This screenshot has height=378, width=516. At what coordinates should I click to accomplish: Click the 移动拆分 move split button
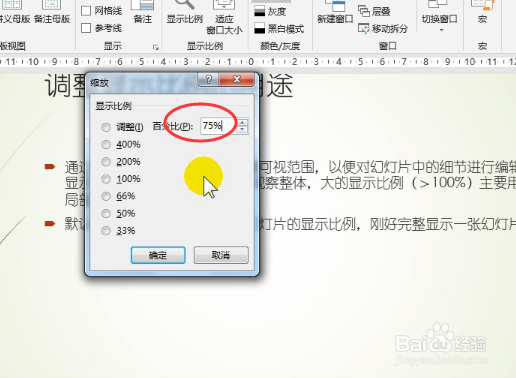coord(383,29)
